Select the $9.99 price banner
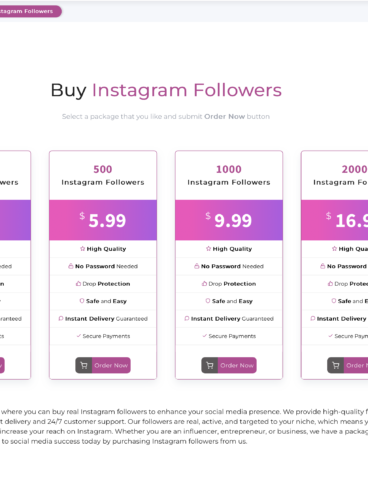Screen dimensions: 368x480 point(229,220)
